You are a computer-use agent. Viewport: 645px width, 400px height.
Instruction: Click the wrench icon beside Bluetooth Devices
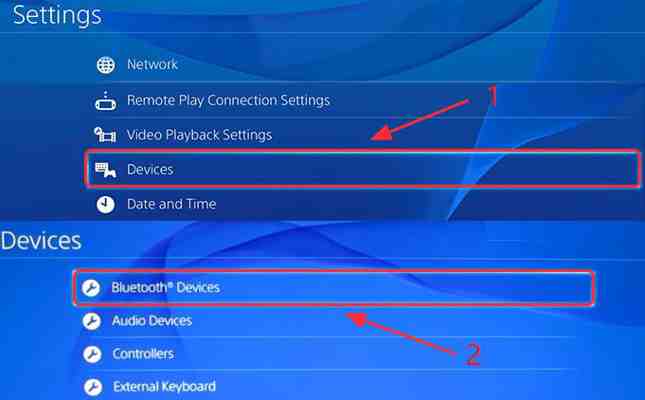pos(91,288)
